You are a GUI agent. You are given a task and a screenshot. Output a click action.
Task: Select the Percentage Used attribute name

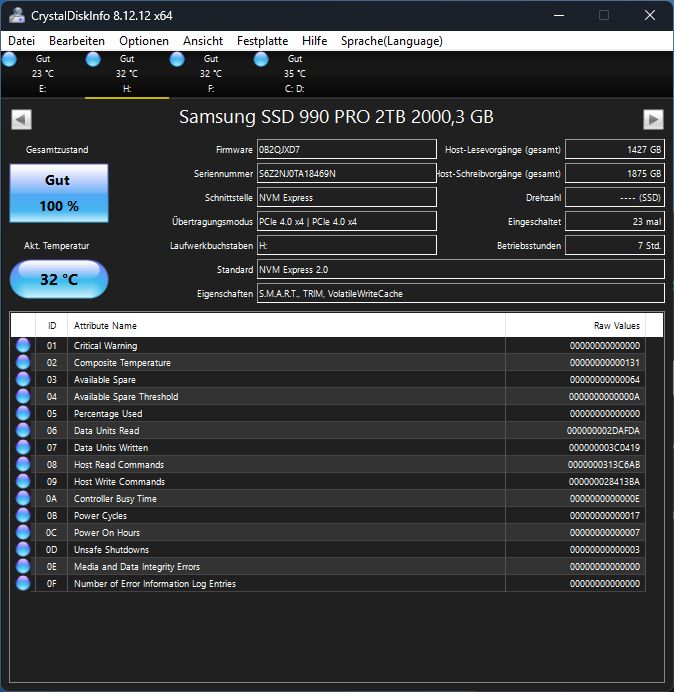(108, 414)
